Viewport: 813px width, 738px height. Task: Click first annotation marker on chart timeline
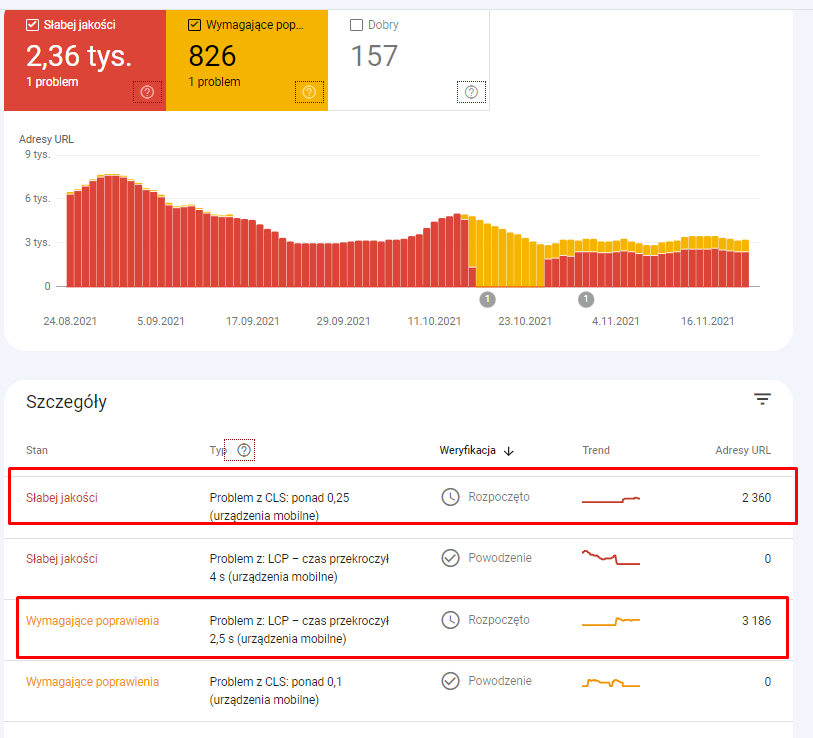(487, 299)
